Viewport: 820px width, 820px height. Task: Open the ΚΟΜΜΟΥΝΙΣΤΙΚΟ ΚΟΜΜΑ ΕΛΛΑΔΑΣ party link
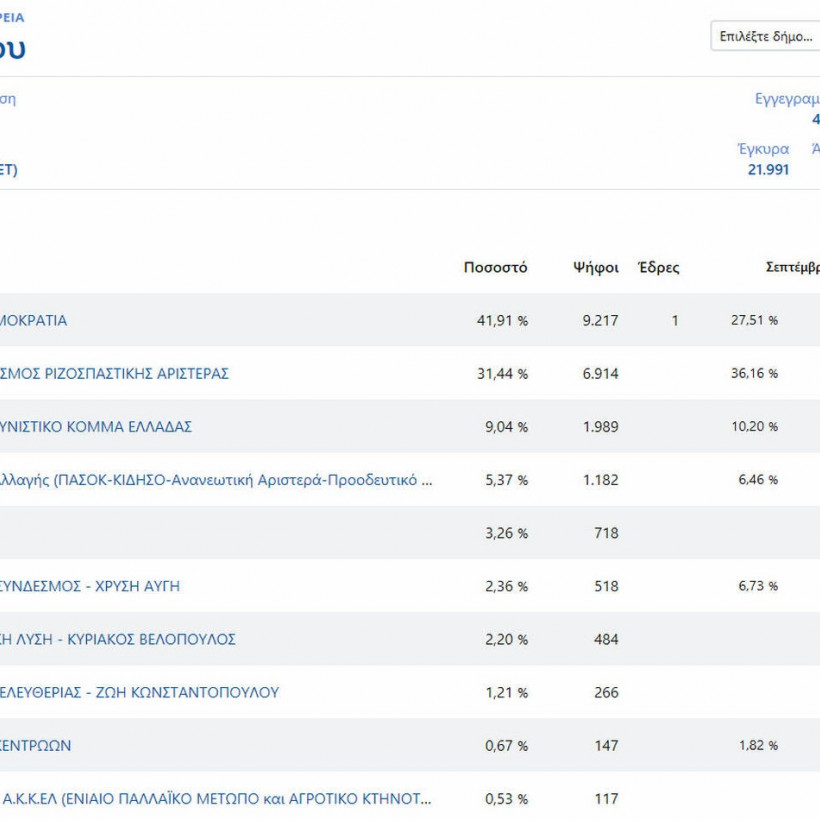[96, 427]
